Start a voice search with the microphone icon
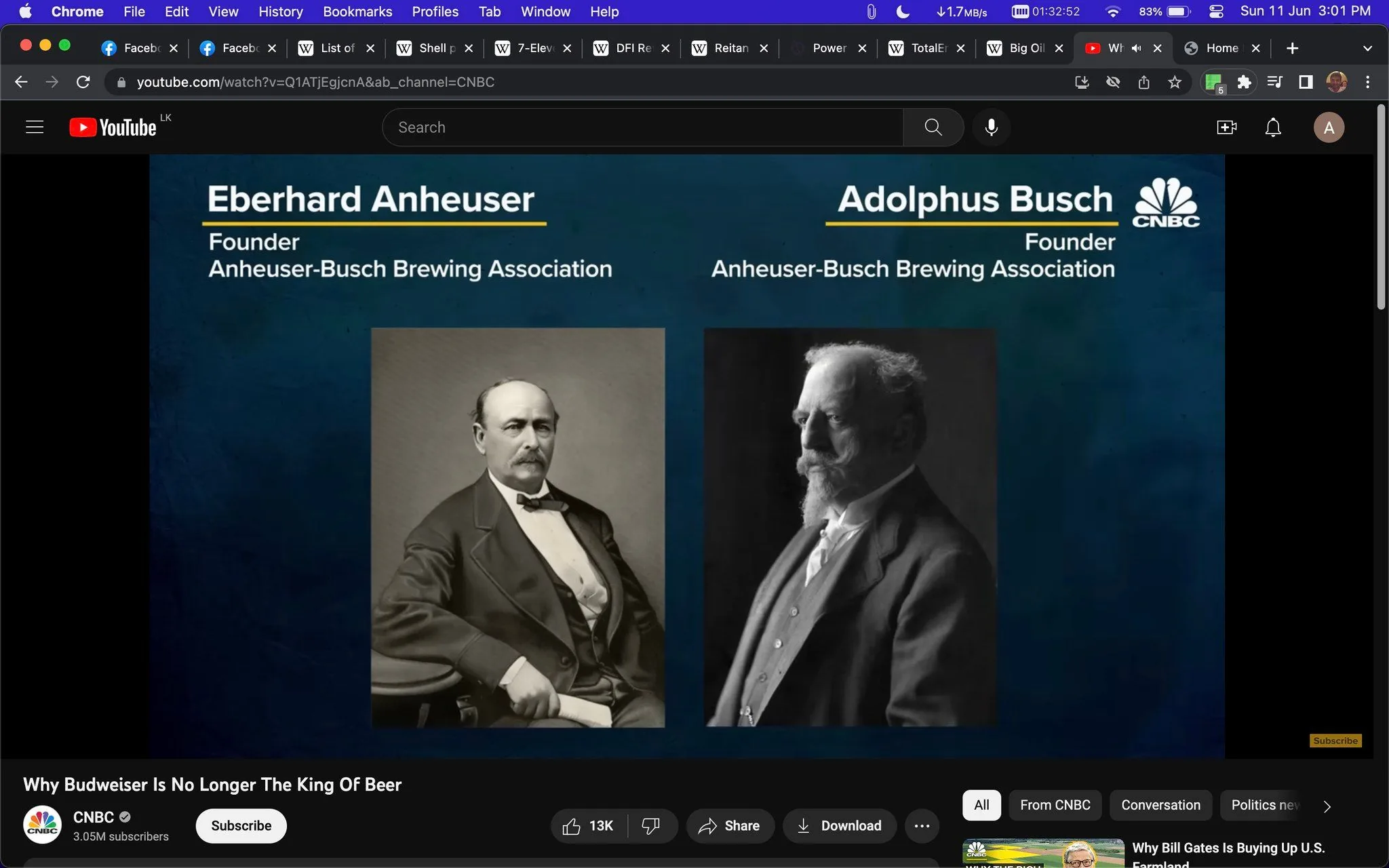Screen dimensions: 1389x868 pos(991,127)
